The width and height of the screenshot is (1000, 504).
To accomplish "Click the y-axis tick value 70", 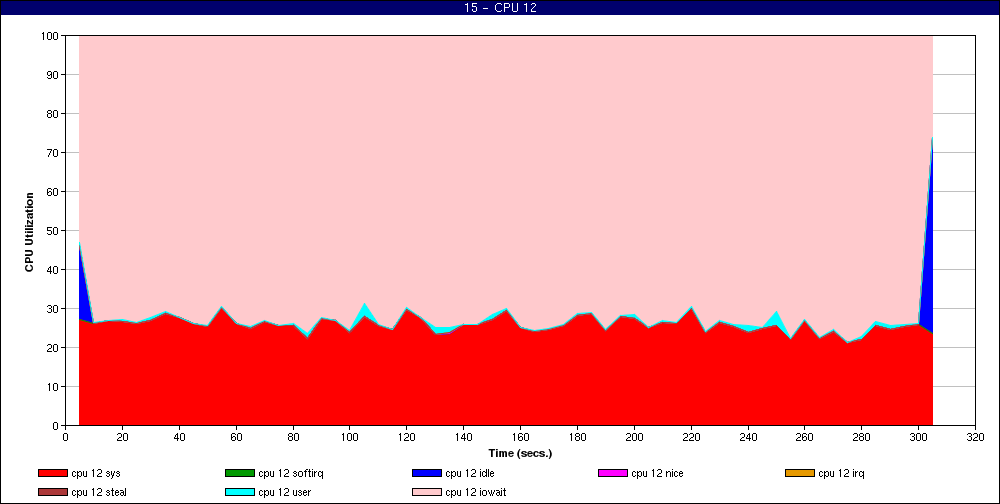I will click(52, 153).
